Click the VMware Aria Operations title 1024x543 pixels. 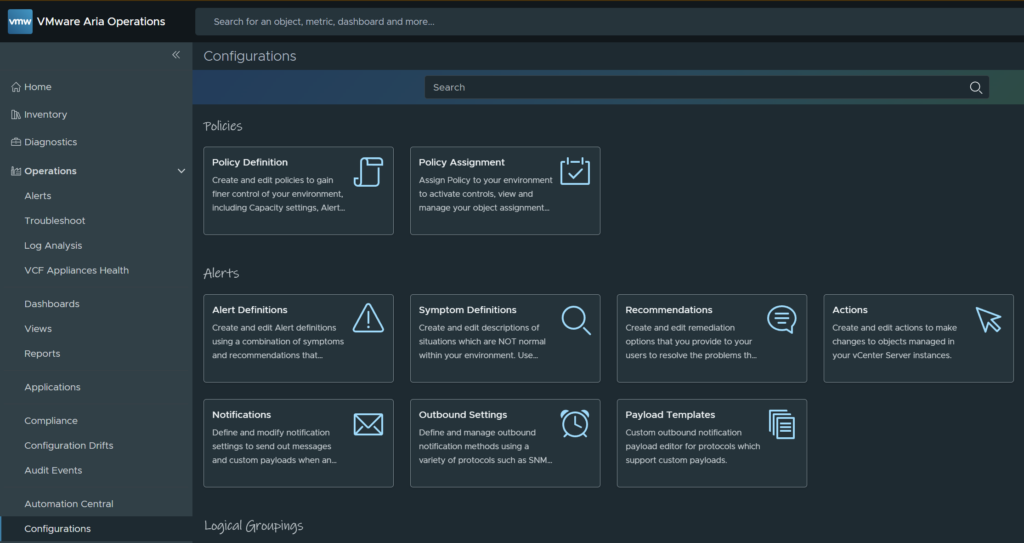pyautogui.click(x=101, y=22)
